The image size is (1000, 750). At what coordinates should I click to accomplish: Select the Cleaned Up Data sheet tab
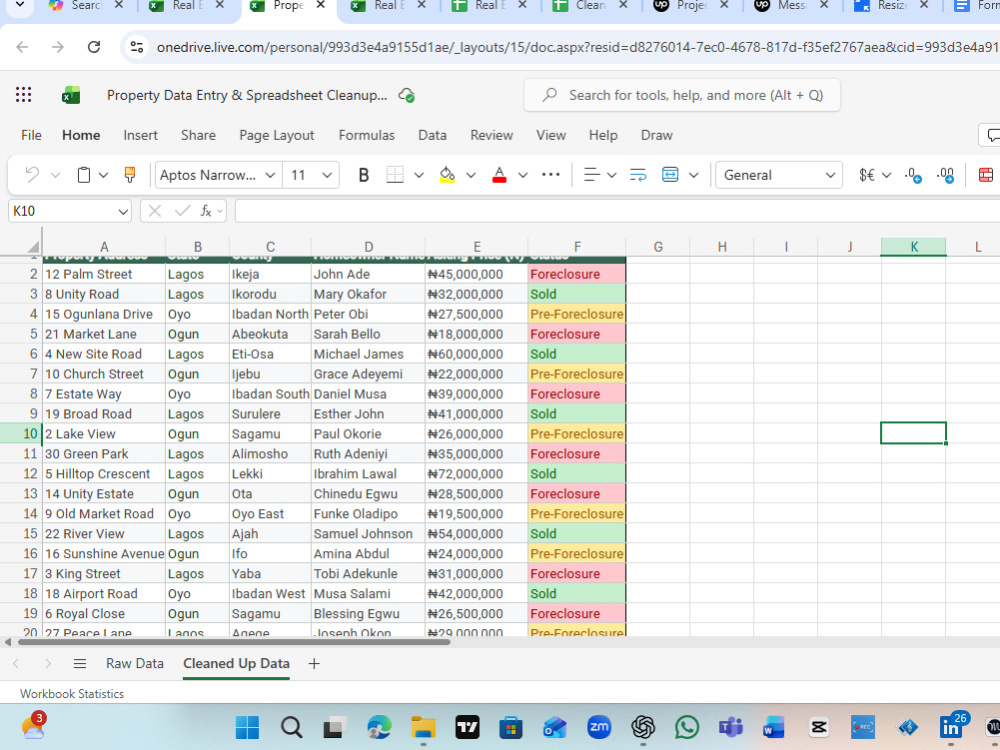[237, 664]
